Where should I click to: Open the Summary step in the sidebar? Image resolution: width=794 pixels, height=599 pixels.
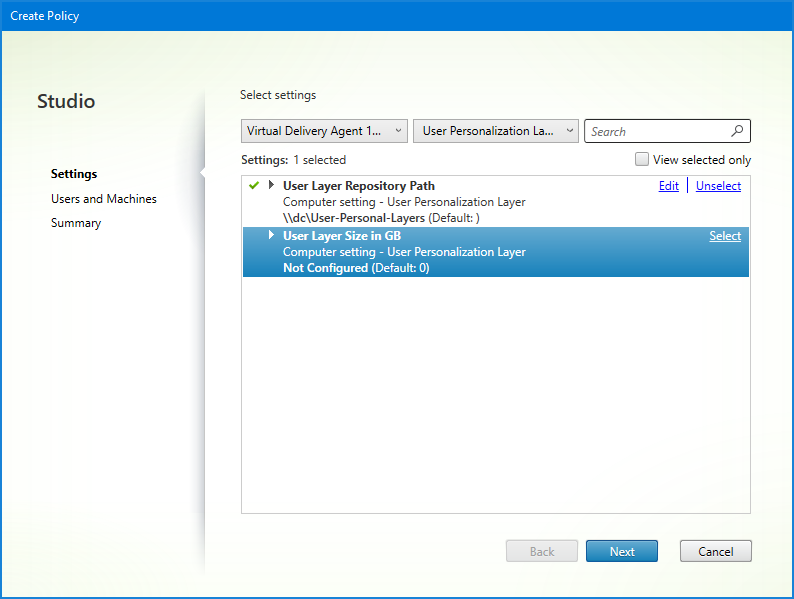pyautogui.click(x=76, y=223)
